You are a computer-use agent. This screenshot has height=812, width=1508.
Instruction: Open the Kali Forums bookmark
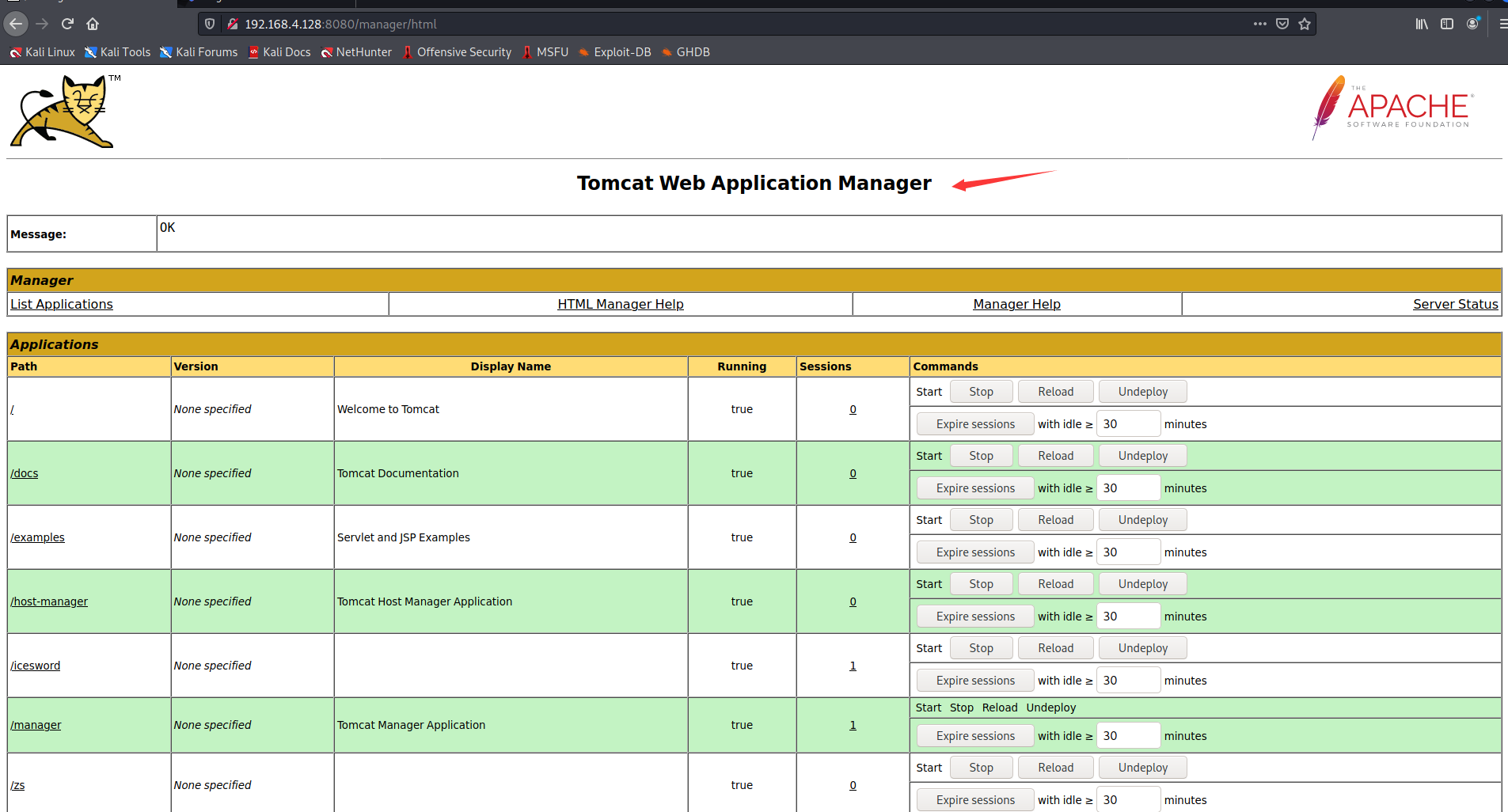[199, 52]
